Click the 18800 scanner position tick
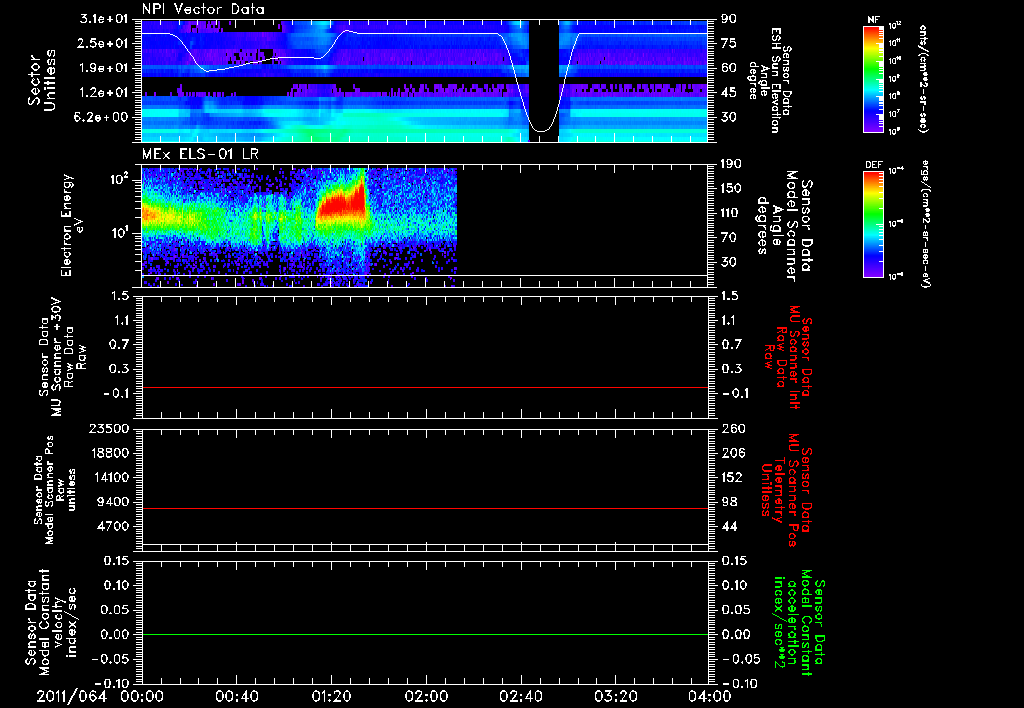1024x708 pixels. tap(109, 453)
